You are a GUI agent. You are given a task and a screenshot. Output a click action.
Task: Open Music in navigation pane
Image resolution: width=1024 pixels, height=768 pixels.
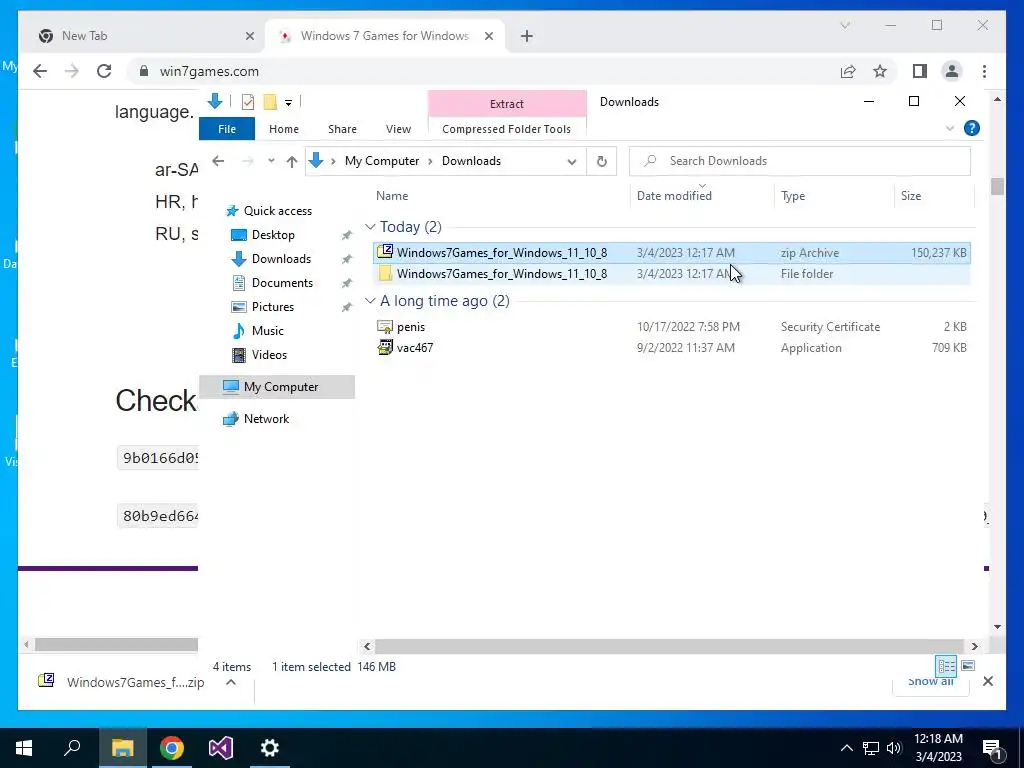click(x=267, y=331)
